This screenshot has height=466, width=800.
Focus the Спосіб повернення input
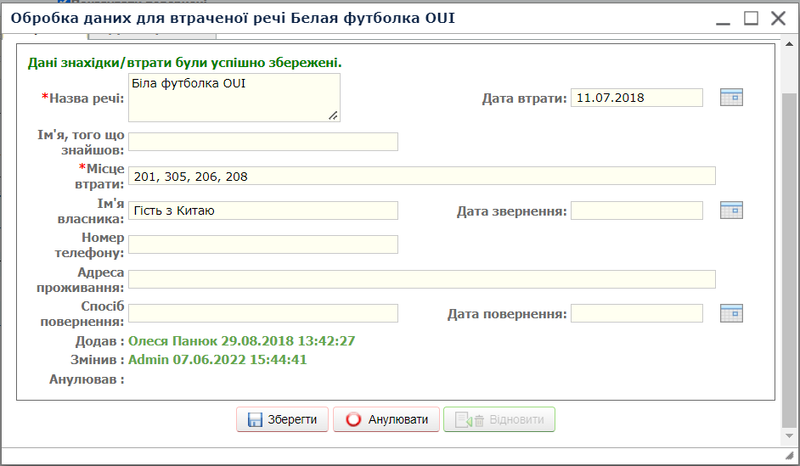(263, 313)
